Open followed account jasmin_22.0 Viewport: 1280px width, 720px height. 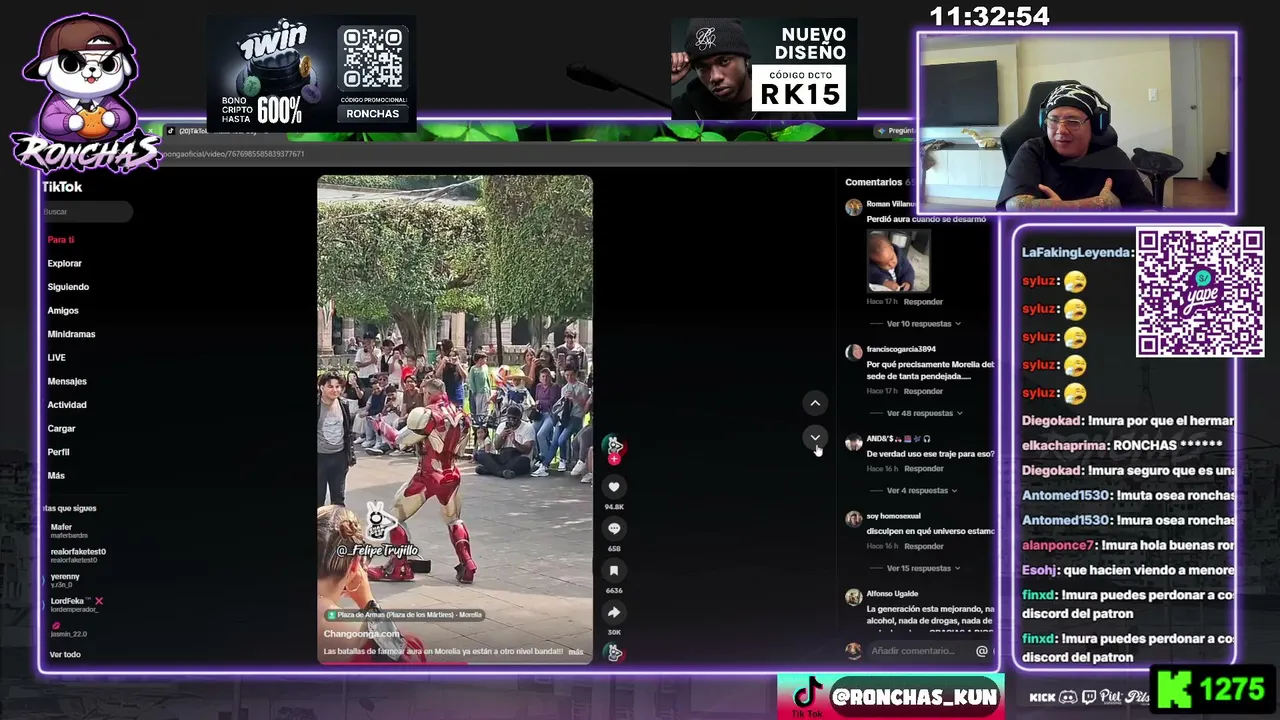coord(69,629)
